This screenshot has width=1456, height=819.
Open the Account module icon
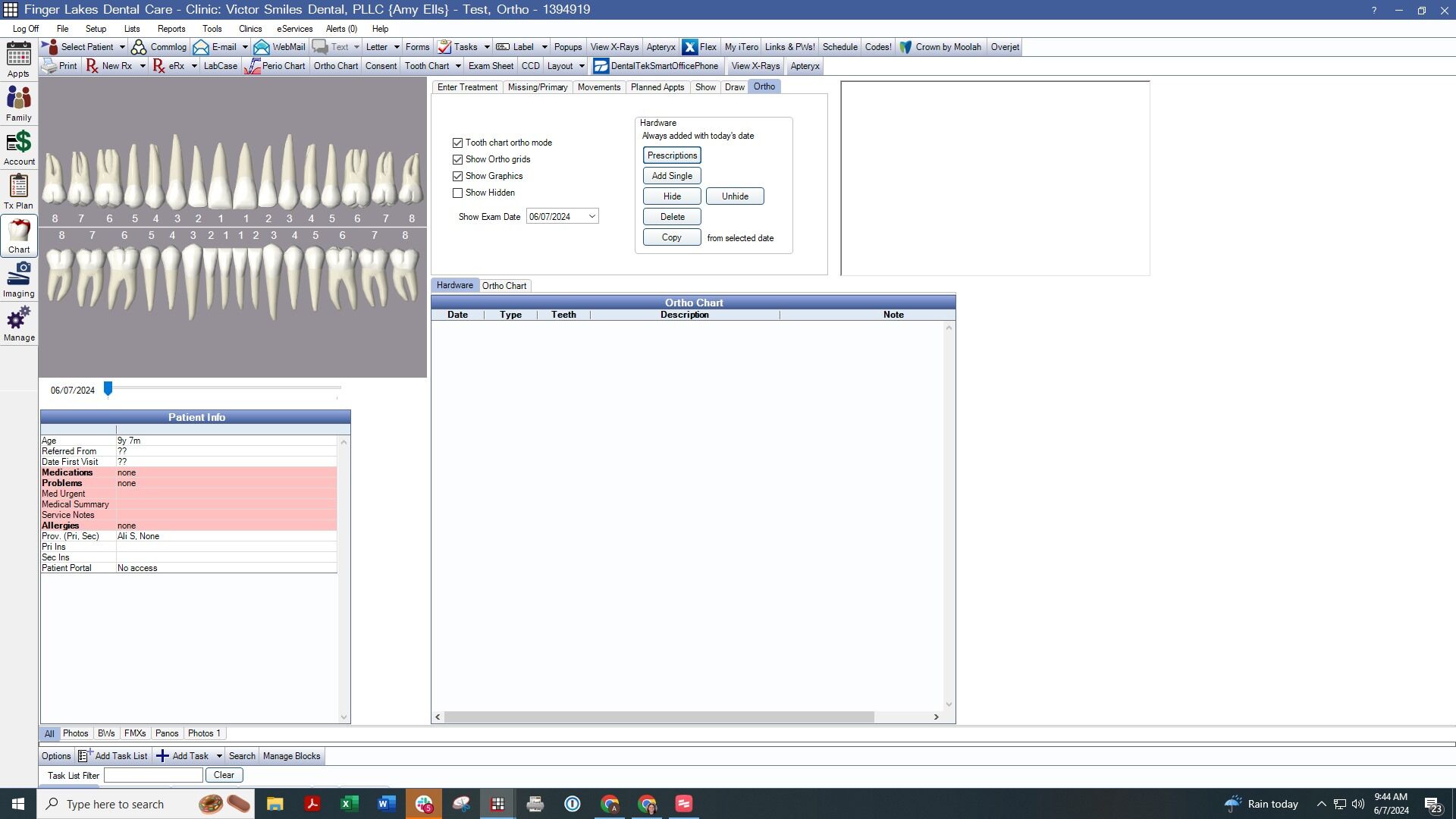click(x=18, y=147)
